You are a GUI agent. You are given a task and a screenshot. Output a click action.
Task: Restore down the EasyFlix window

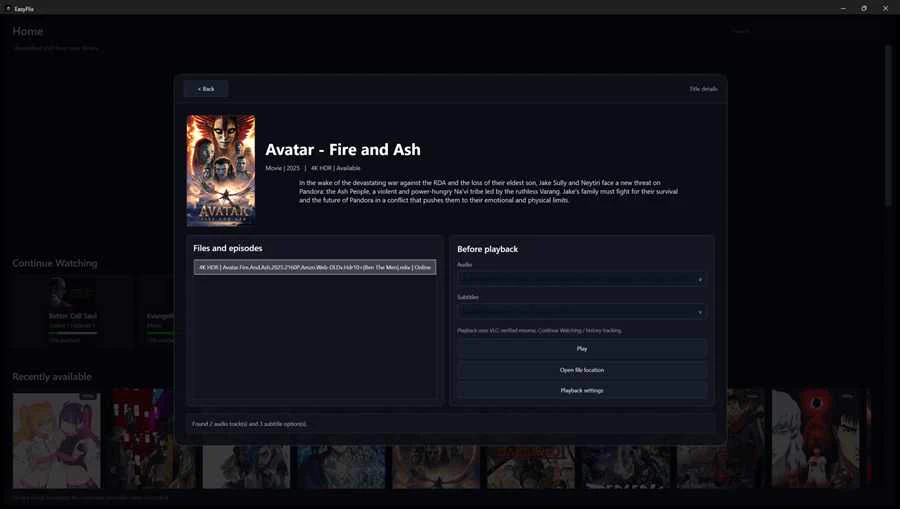864,9
